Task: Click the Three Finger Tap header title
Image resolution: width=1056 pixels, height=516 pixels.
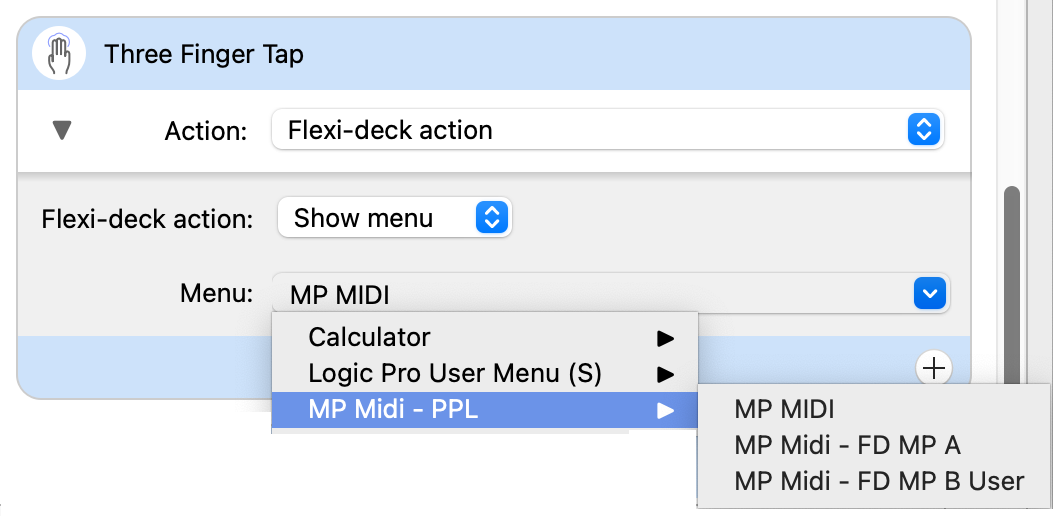Action: 204,54
